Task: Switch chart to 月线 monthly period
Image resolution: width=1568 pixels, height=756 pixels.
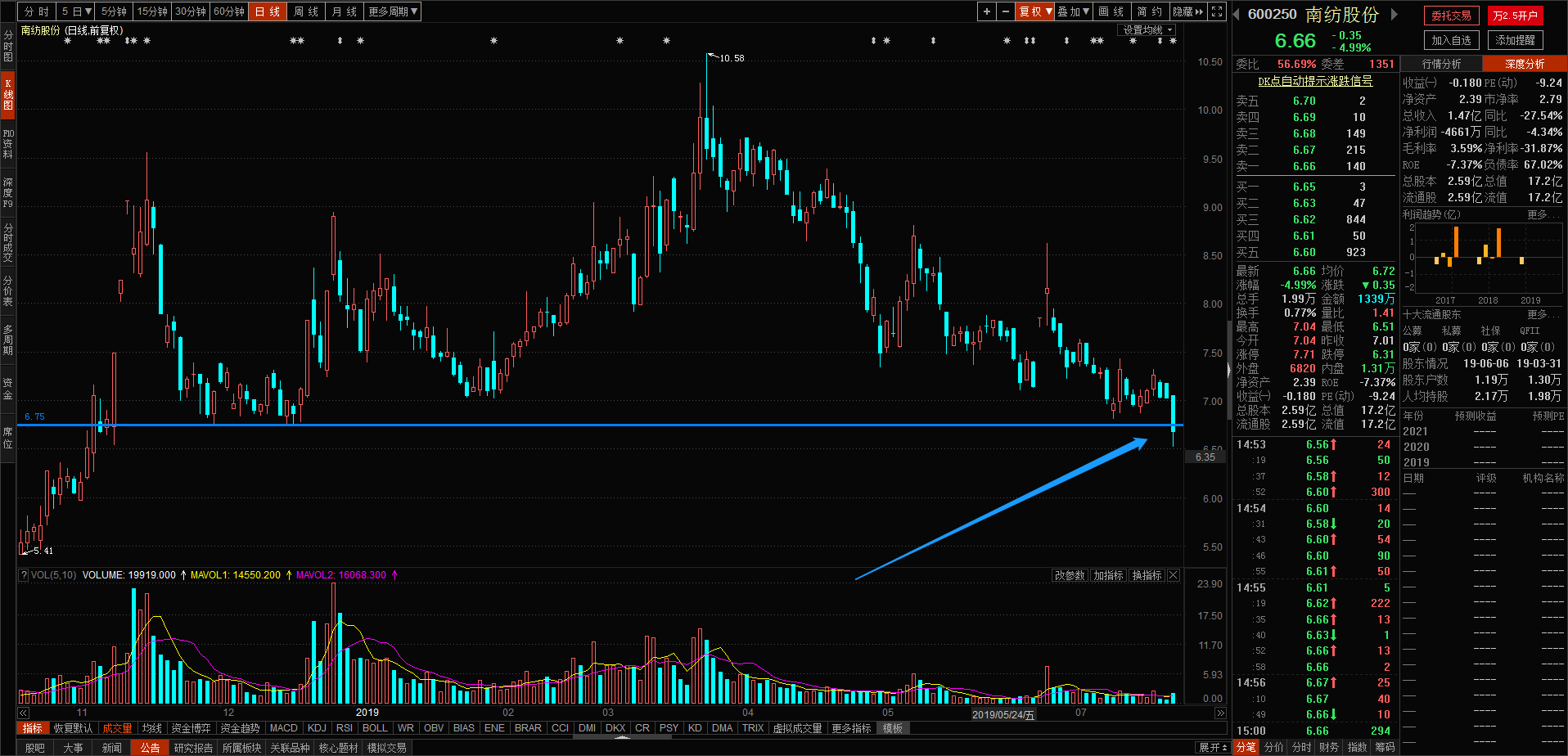Action: click(345, 11)
